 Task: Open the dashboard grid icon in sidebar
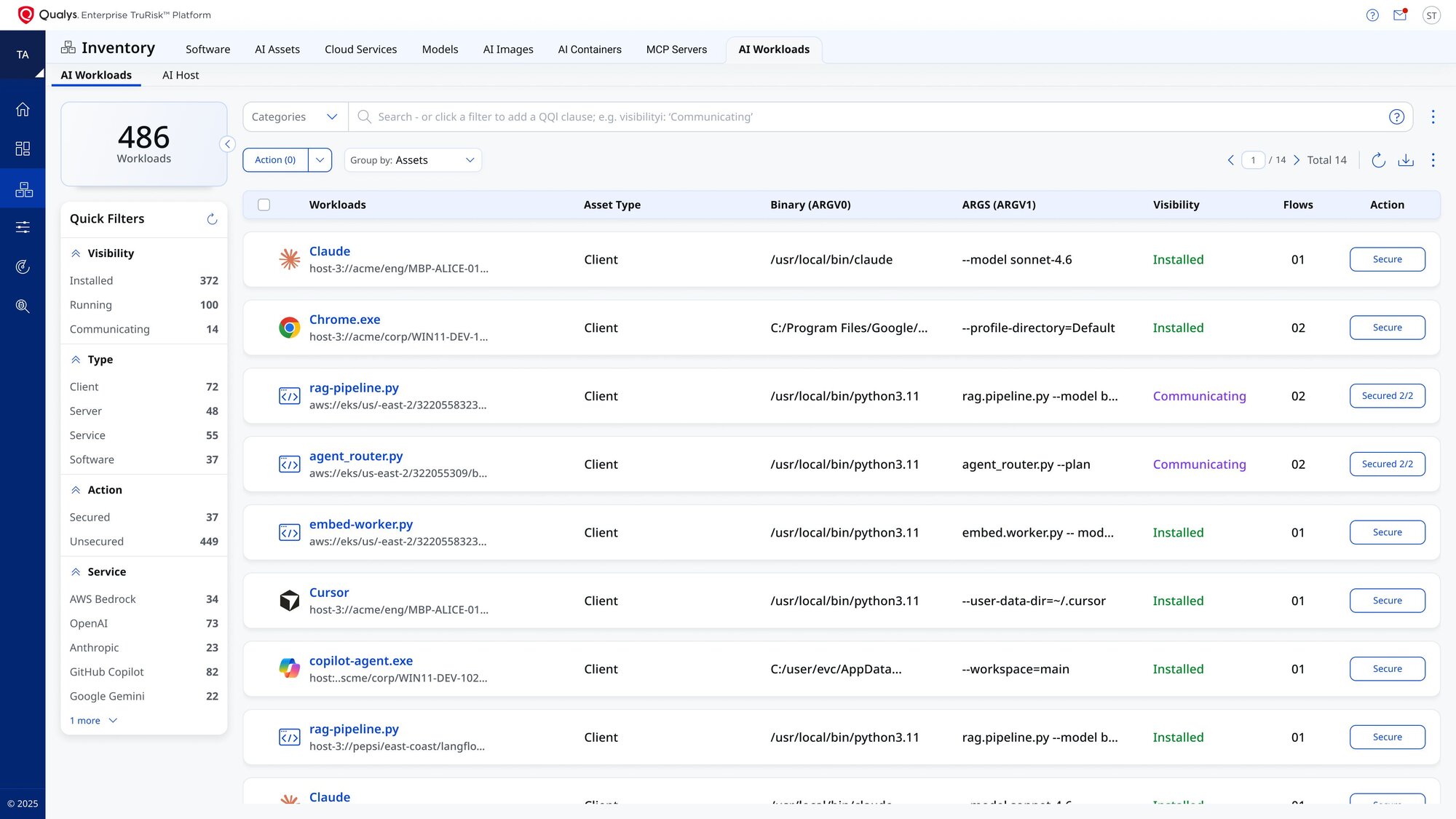pos(23,149)
